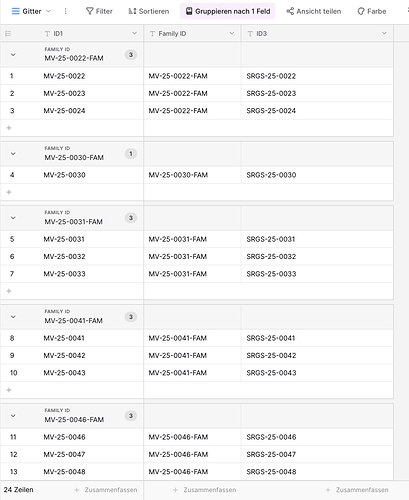The image size is (409, 500).
Task: Open the Filter options
Action: [99, 11]
